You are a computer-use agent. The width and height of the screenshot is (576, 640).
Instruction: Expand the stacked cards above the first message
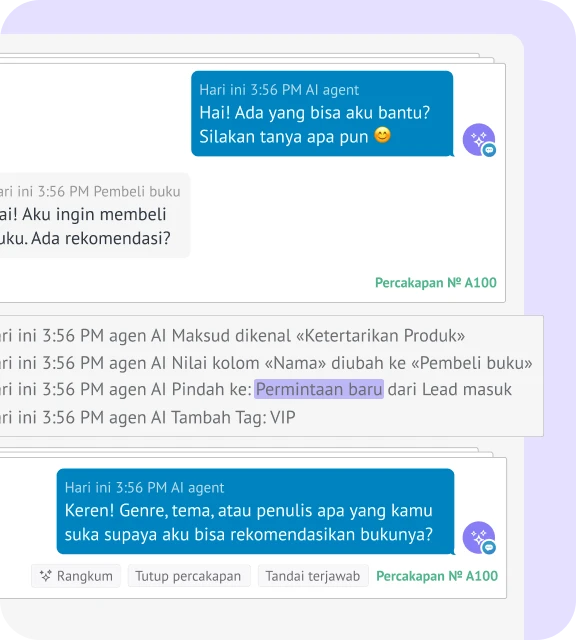click(x=245, y=58)
